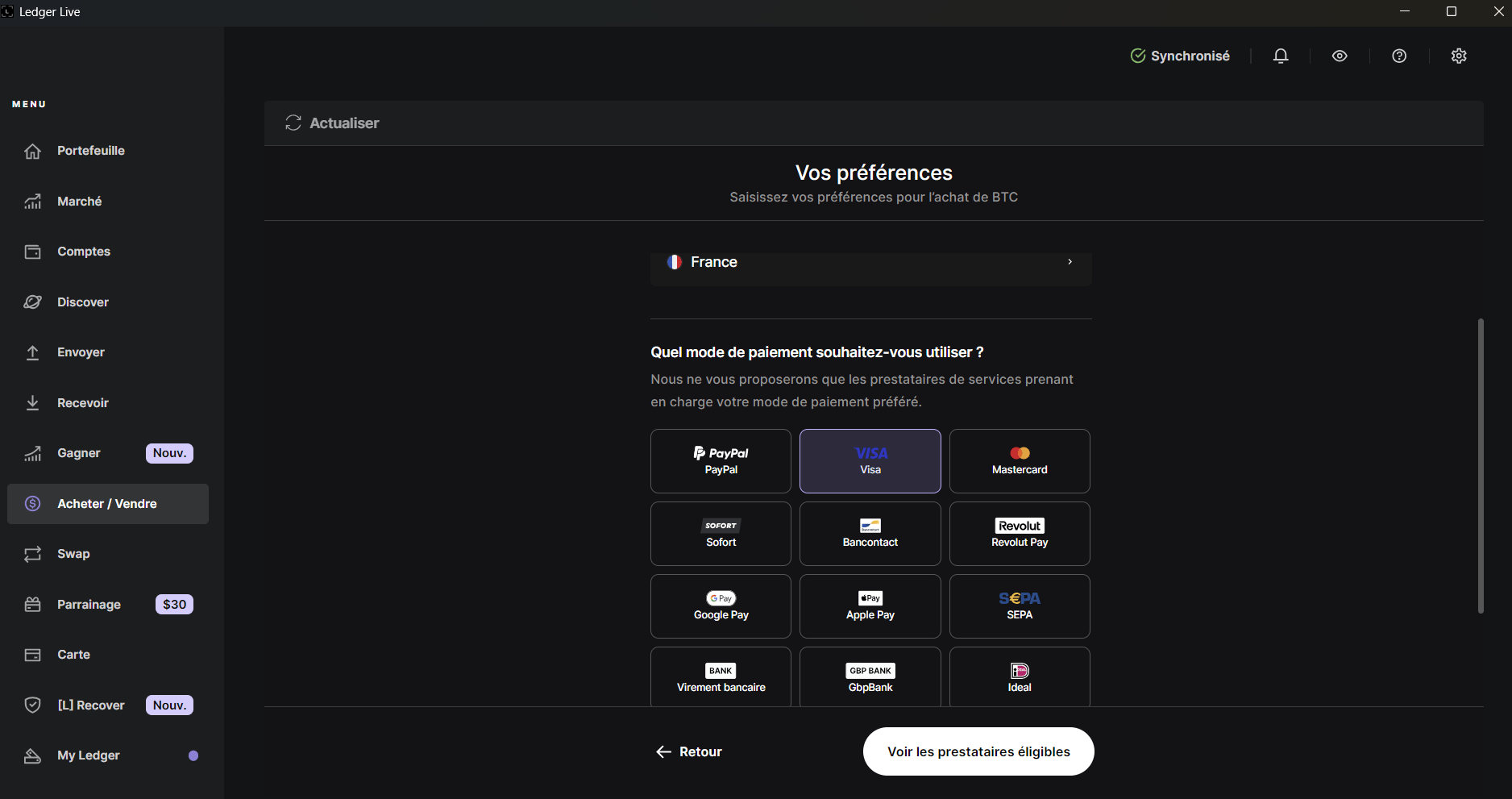Click the Retour back button
The width and height of the screenshot is (1512, 799).
tap(689, 751)
